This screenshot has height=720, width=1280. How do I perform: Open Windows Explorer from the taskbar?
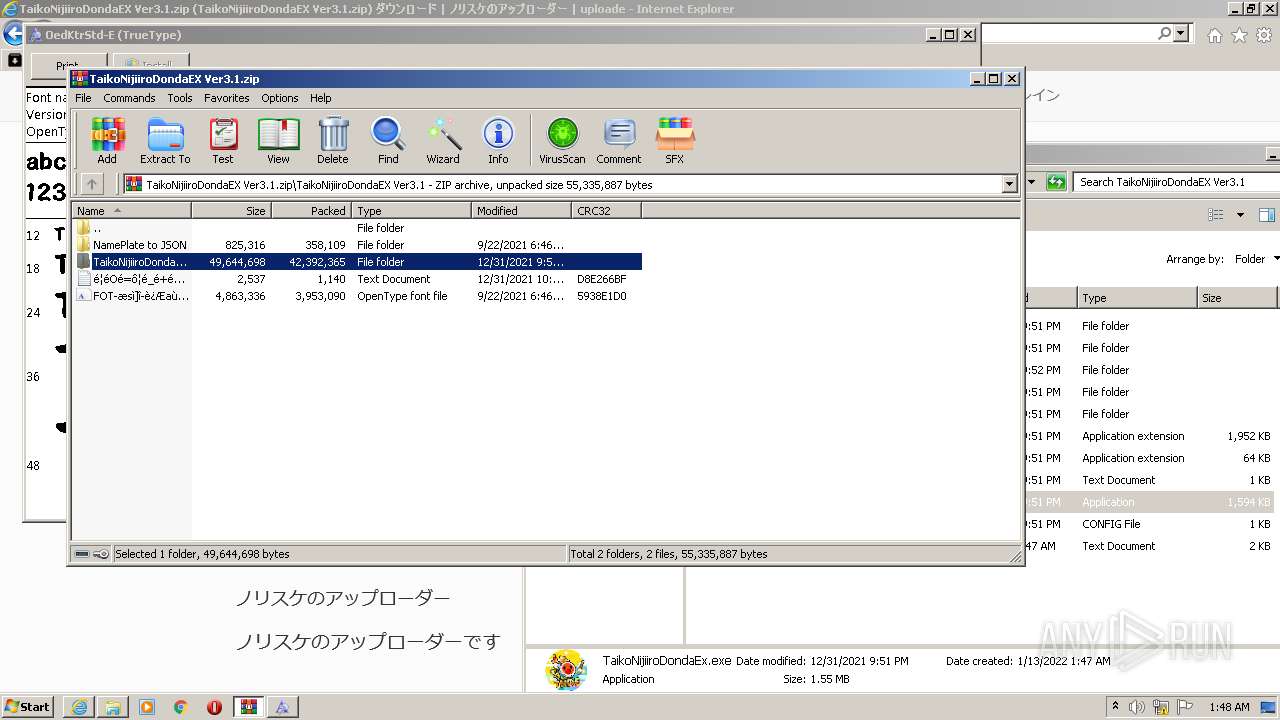point(113,707)
